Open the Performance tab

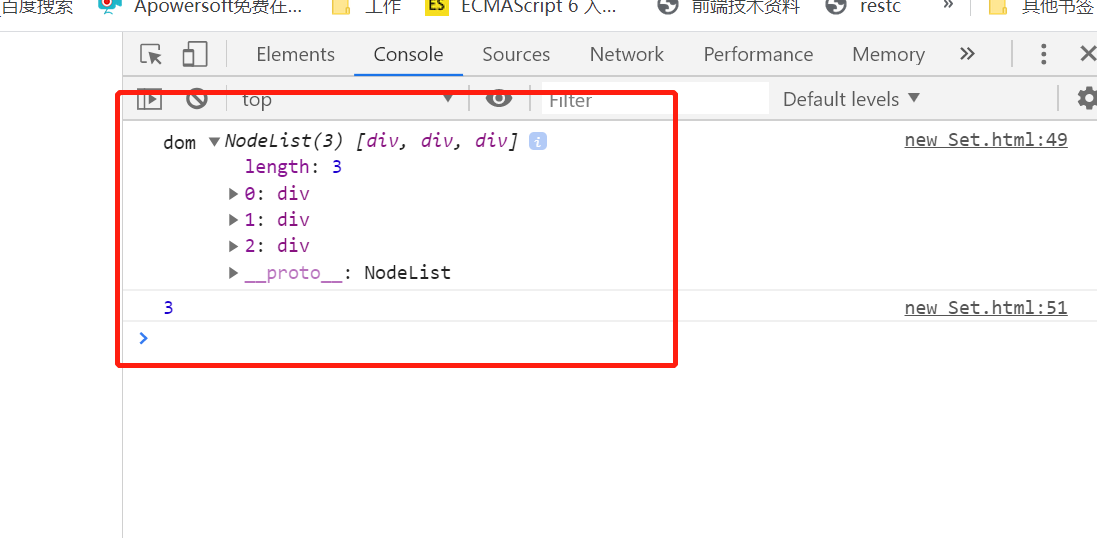758,55
